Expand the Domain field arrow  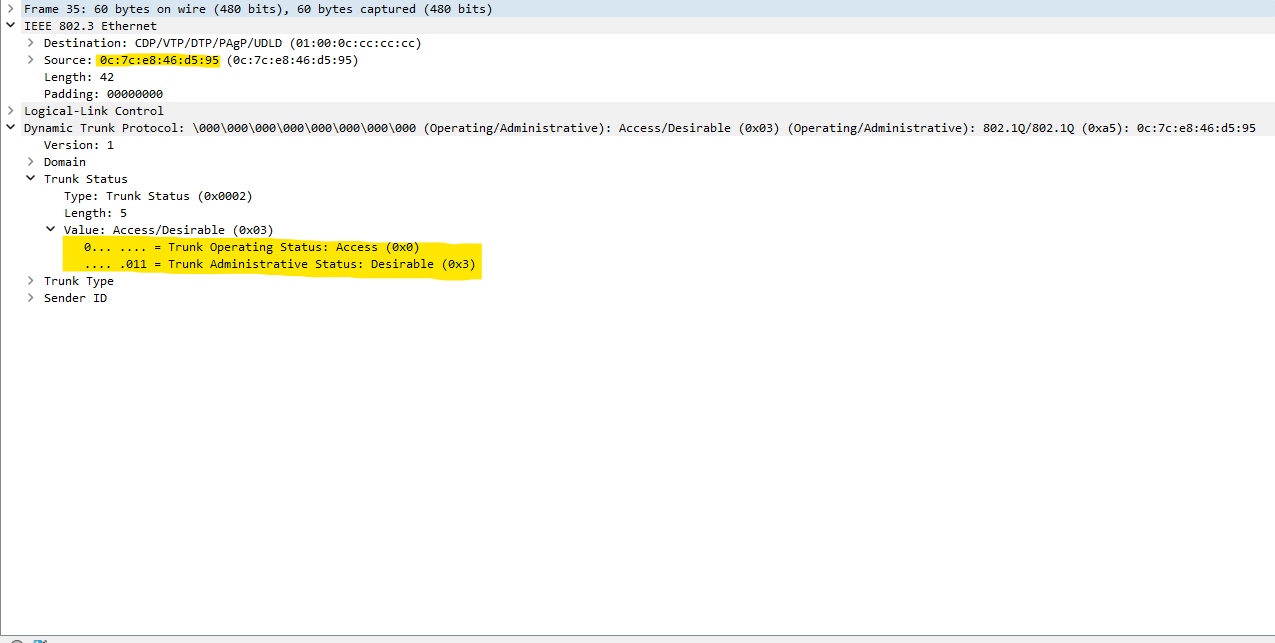coord(31,162)
